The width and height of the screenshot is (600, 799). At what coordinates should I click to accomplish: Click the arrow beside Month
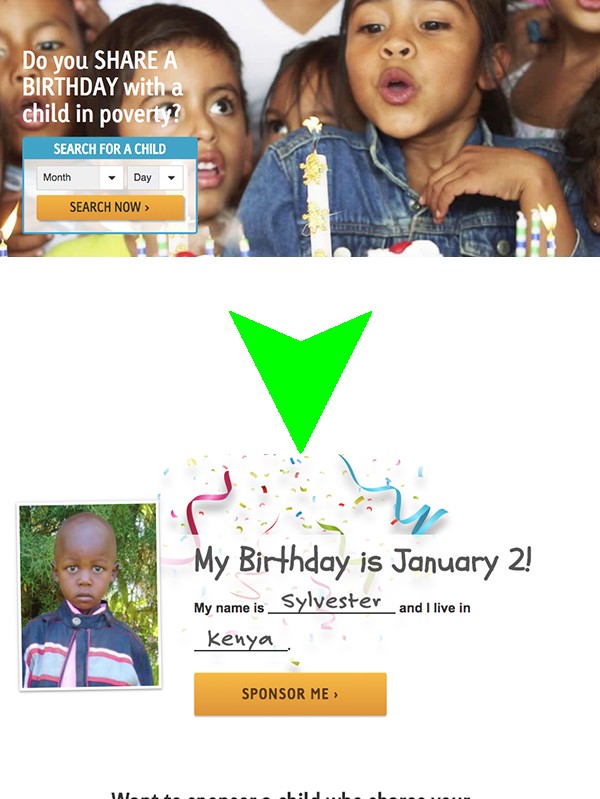(x=112, y=177)
